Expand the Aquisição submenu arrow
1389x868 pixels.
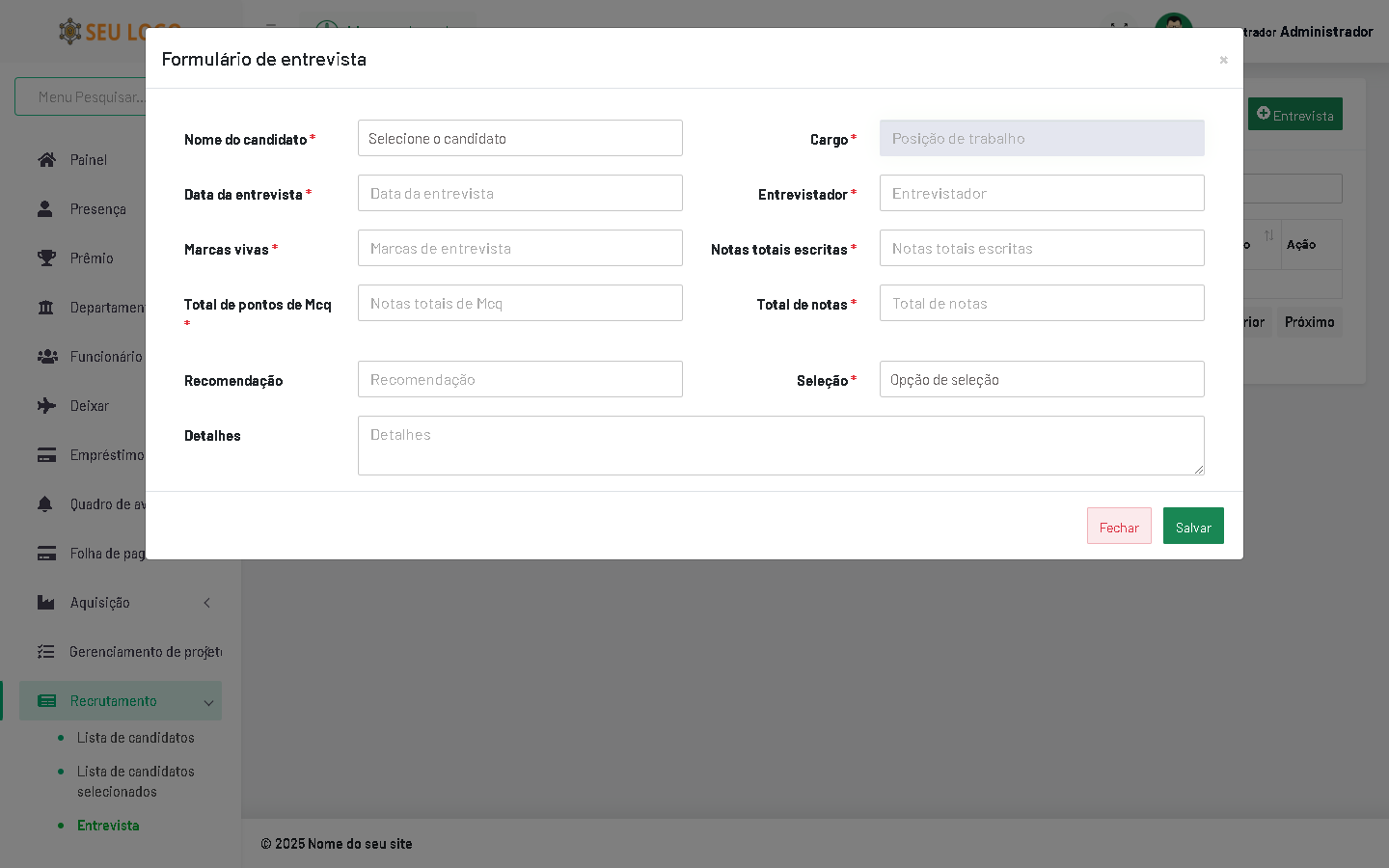pyautogui.click(x=207, y=603)
